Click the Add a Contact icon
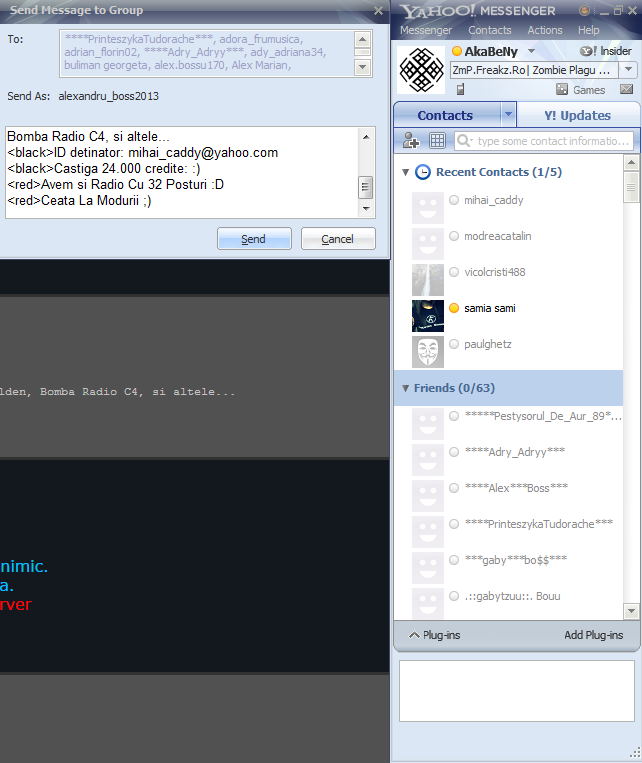 tap(411, 141)
